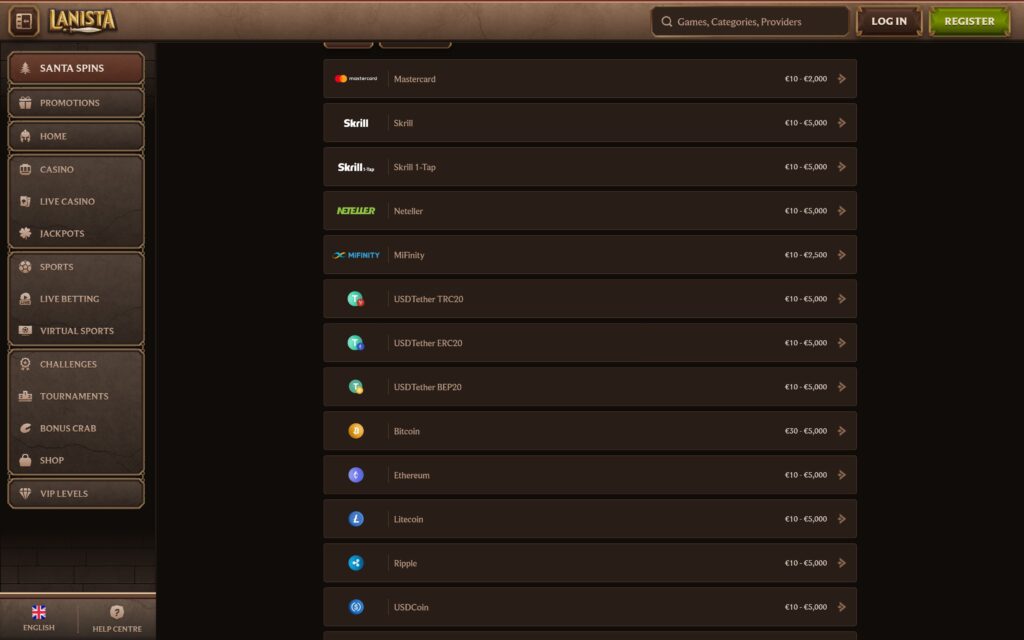Expand the MiFinity row arrow
1024x640 pixels.
click(841, 255)
